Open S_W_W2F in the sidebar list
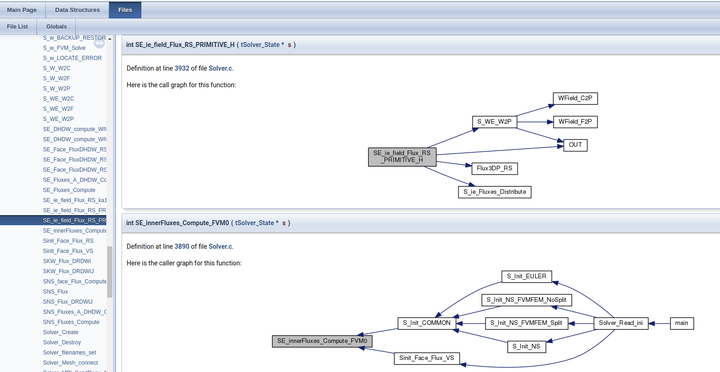Viewport: 720px width, 372px height. [56, 78]
